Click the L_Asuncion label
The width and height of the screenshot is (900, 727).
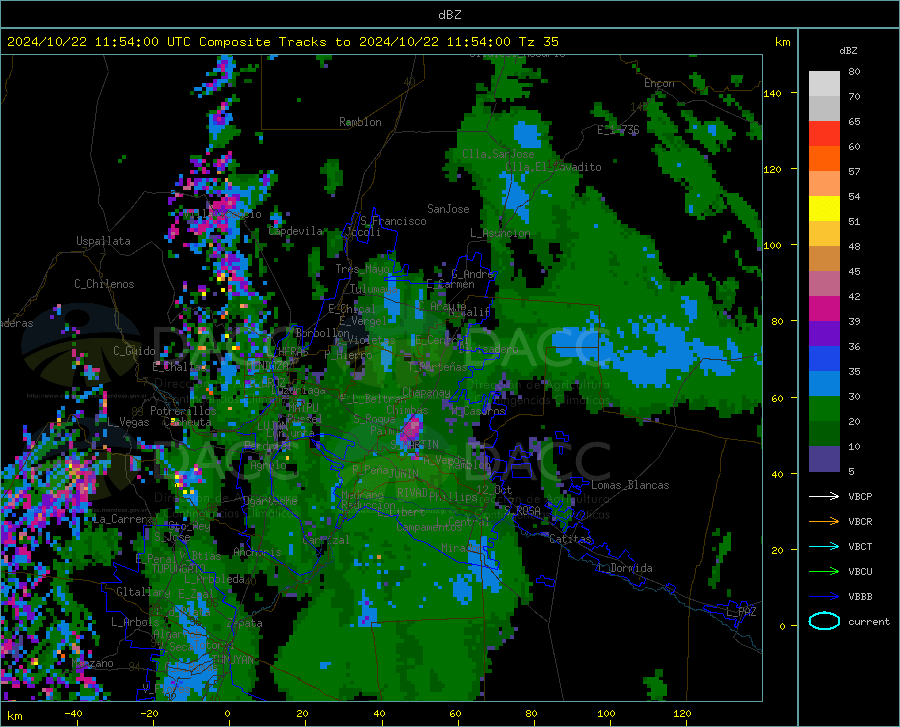(500, 233)
